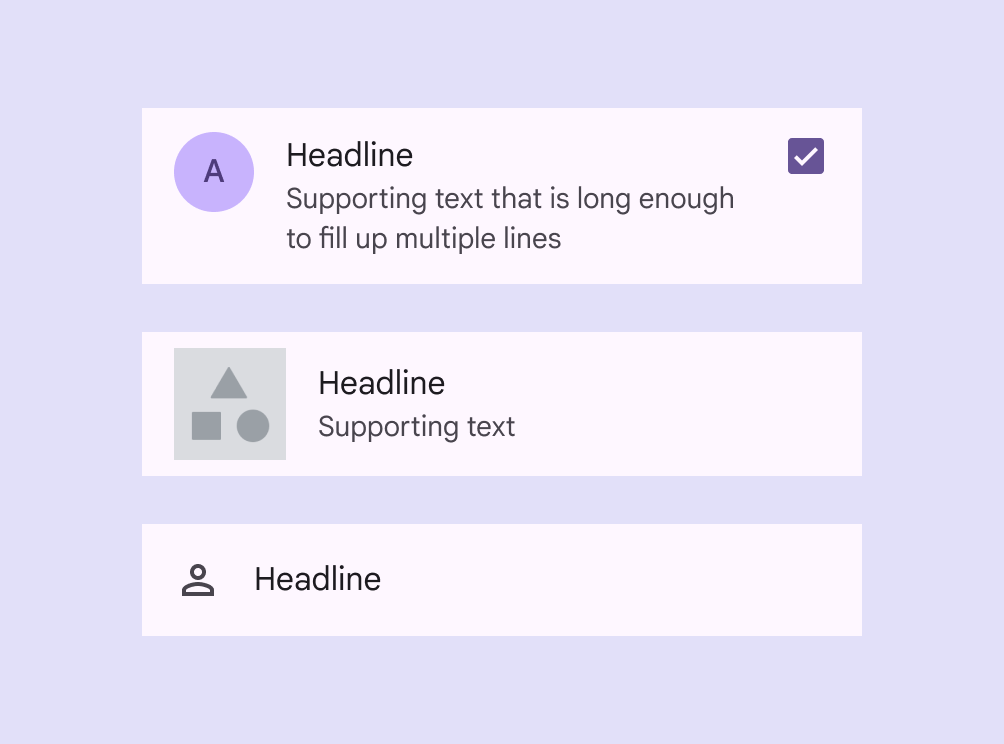Click the Headline beside the image thumbnail
This screenshot has width=1004, height=744.
click(x=381, y=383)
